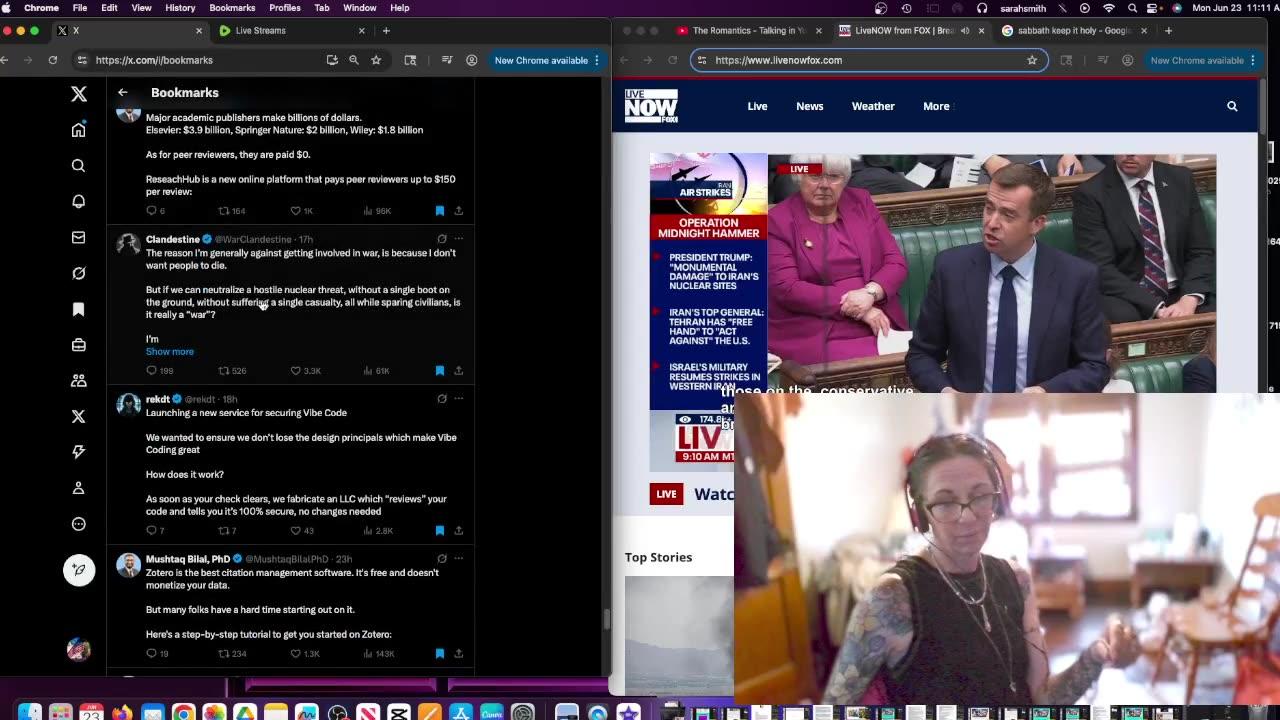Share the Clandestine post

pyautogui.click(x=459, y=371)
